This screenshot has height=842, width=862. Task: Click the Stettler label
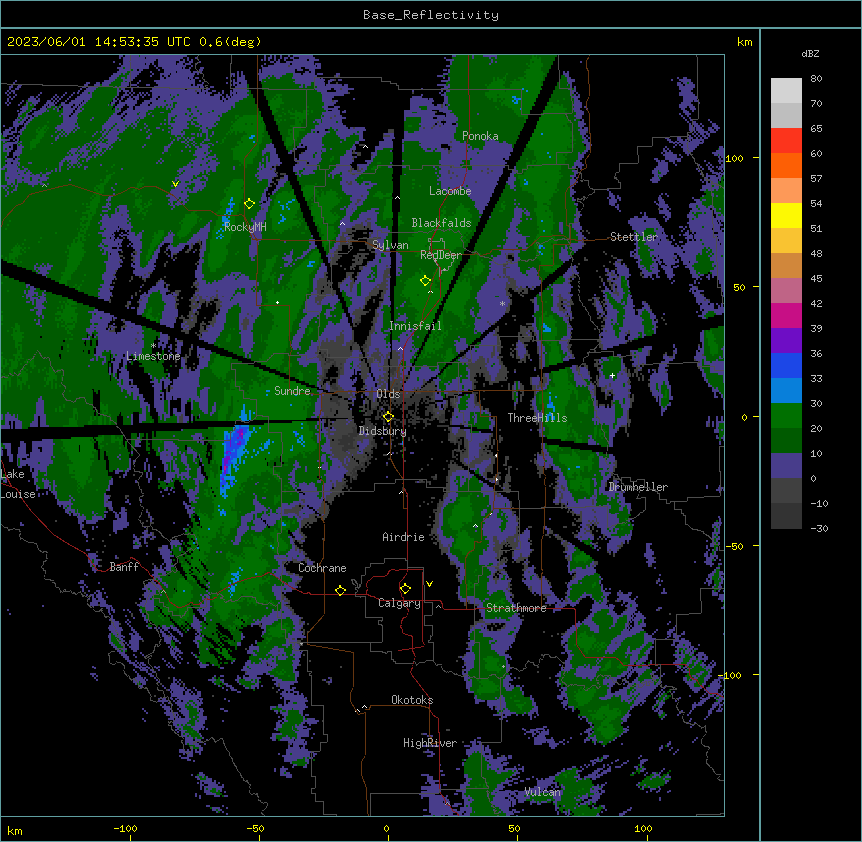coord(634,237)
